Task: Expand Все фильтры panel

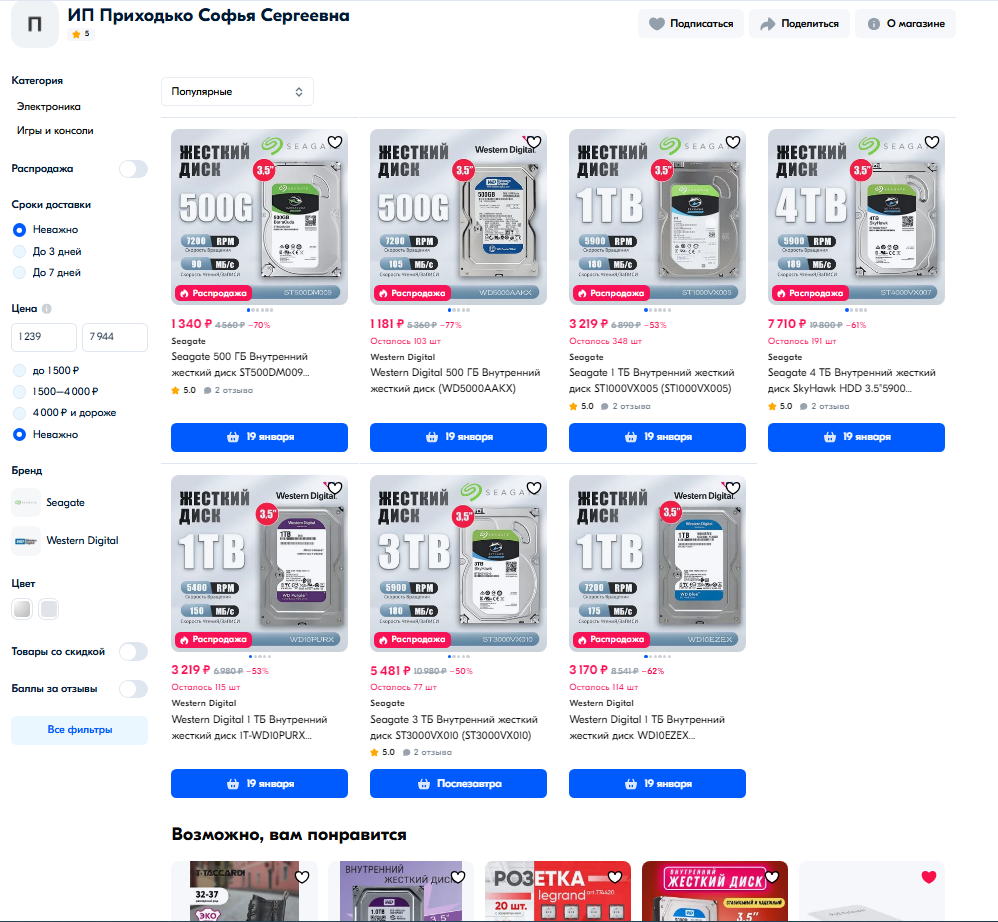Action: coord(79,730)
